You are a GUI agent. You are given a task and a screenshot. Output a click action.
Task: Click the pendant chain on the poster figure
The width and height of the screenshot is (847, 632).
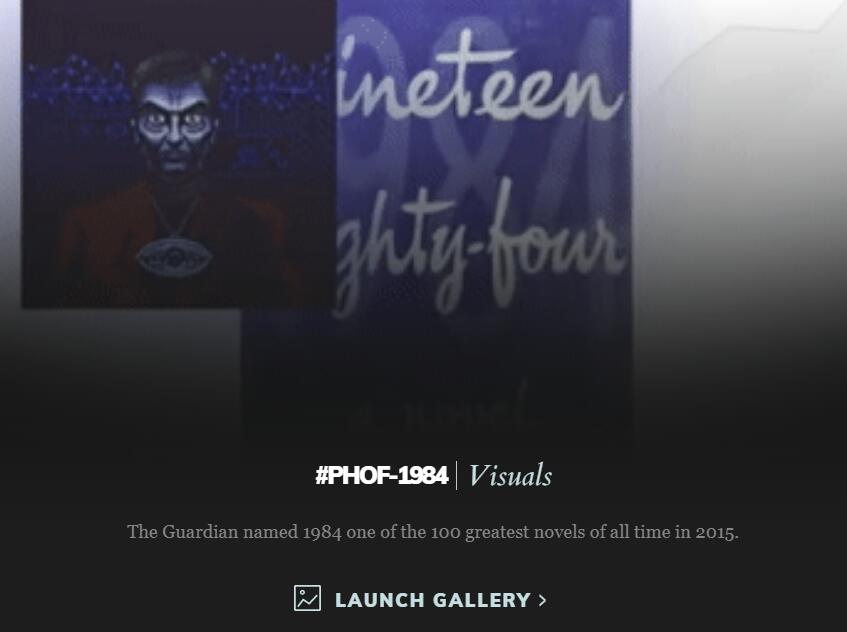(x=174, y=216)
